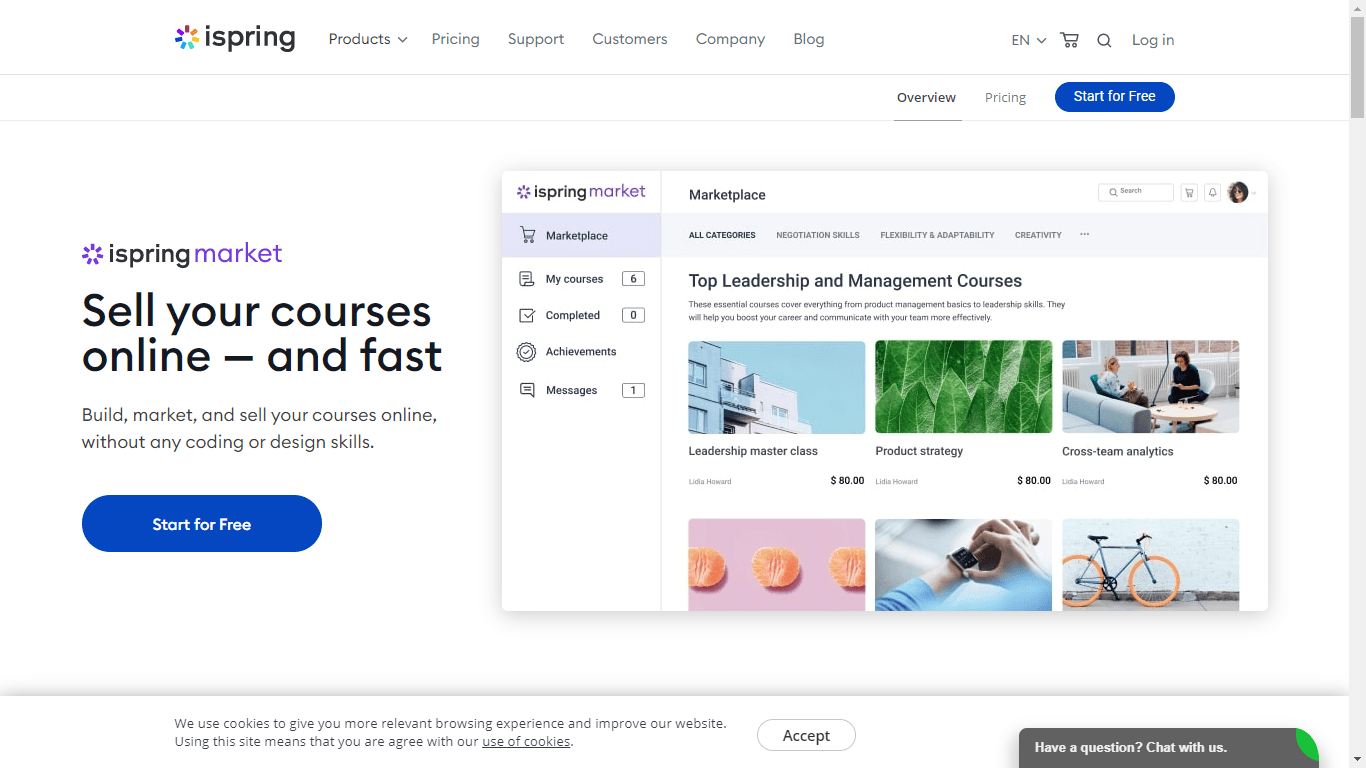Click the orange slices course thumbnail
1366x768 pixels.
pos(777,564)
